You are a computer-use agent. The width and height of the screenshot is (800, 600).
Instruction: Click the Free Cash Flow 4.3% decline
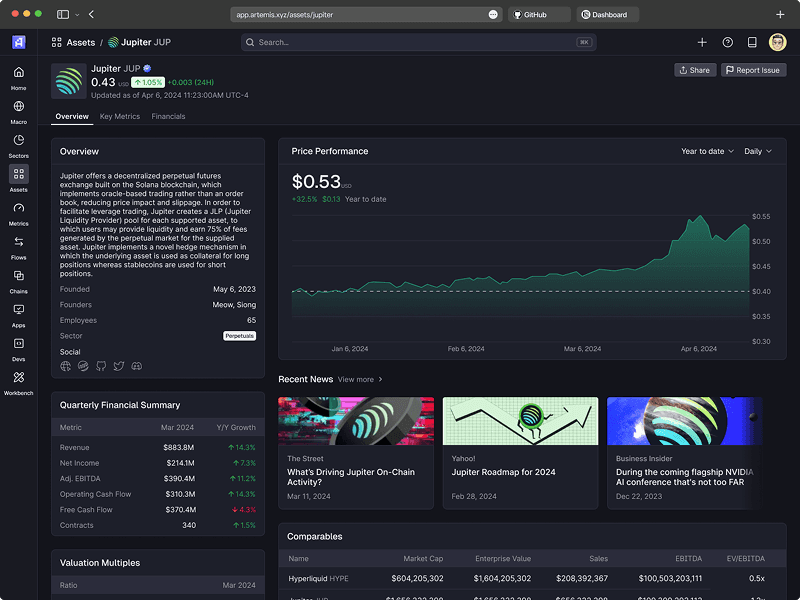coord(244,510)
